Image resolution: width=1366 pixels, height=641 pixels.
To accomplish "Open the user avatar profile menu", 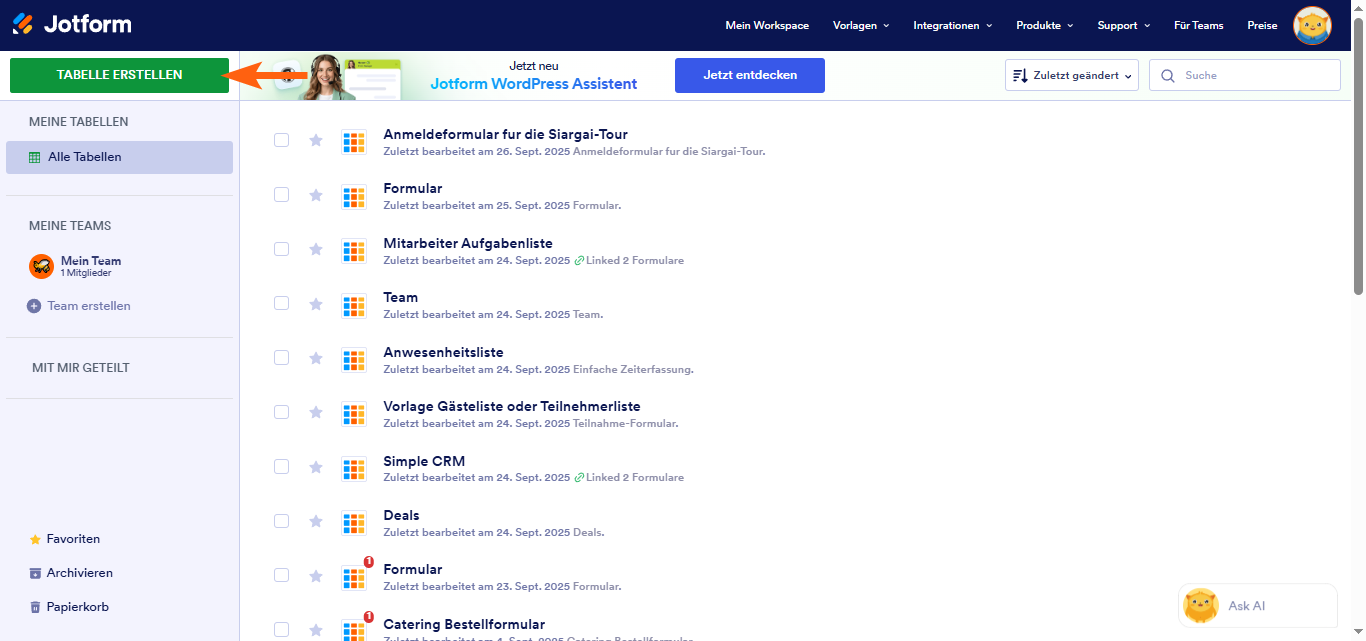I will (x=1312, y=25).
